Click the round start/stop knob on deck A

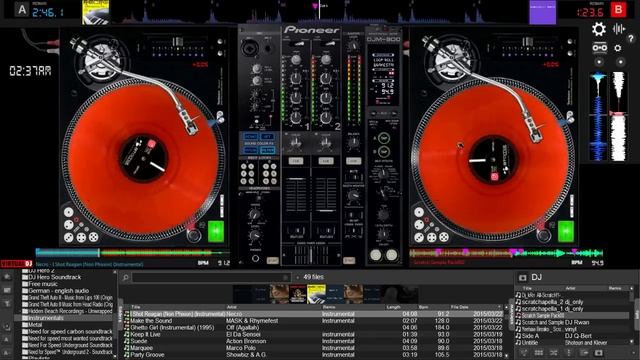click(x=193, y=236)
